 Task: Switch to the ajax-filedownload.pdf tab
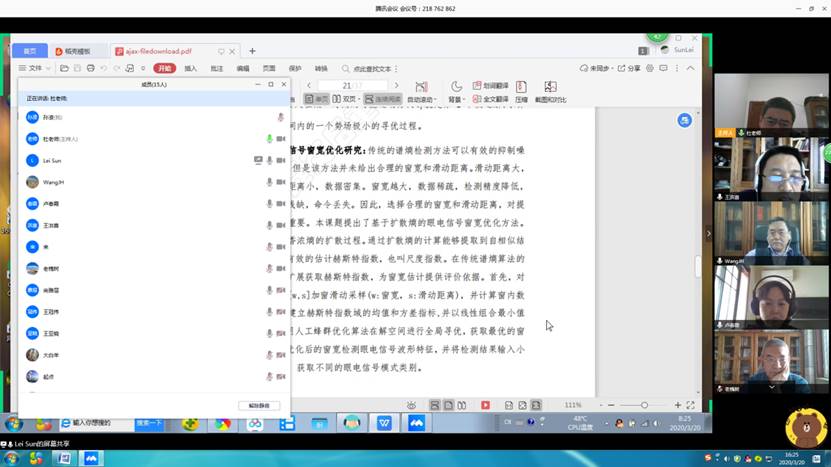[x=166, y=51]
